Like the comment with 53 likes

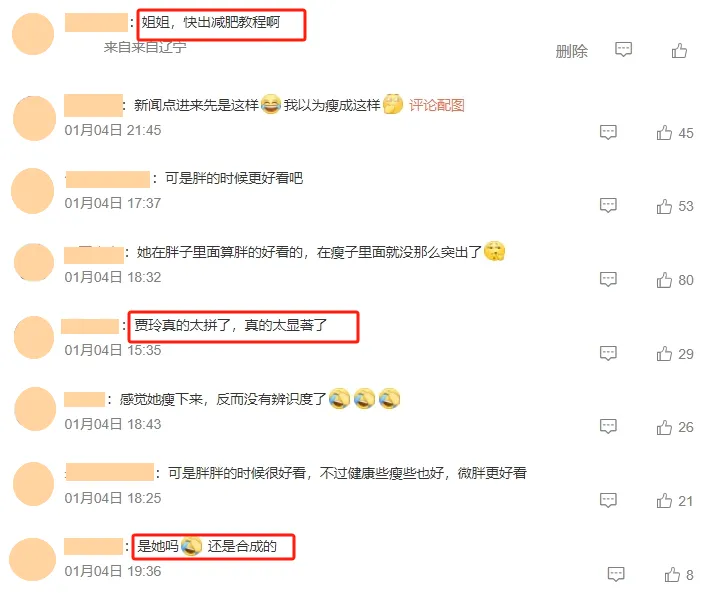point(664,206)
